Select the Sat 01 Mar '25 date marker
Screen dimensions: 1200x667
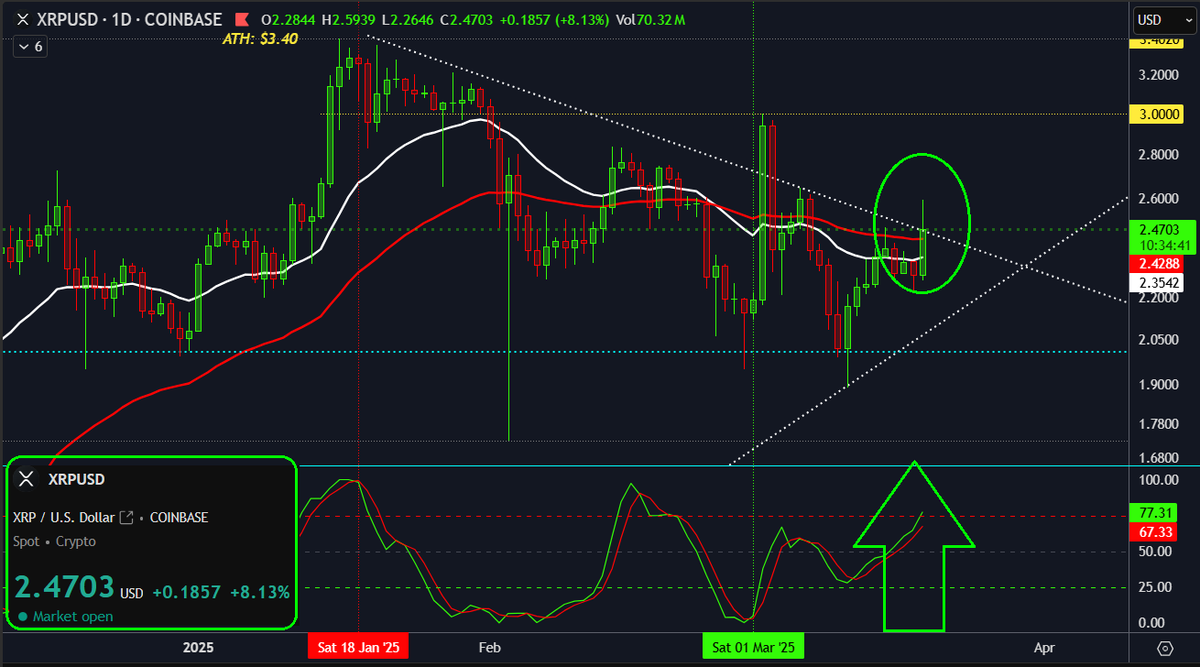point(753,648)
